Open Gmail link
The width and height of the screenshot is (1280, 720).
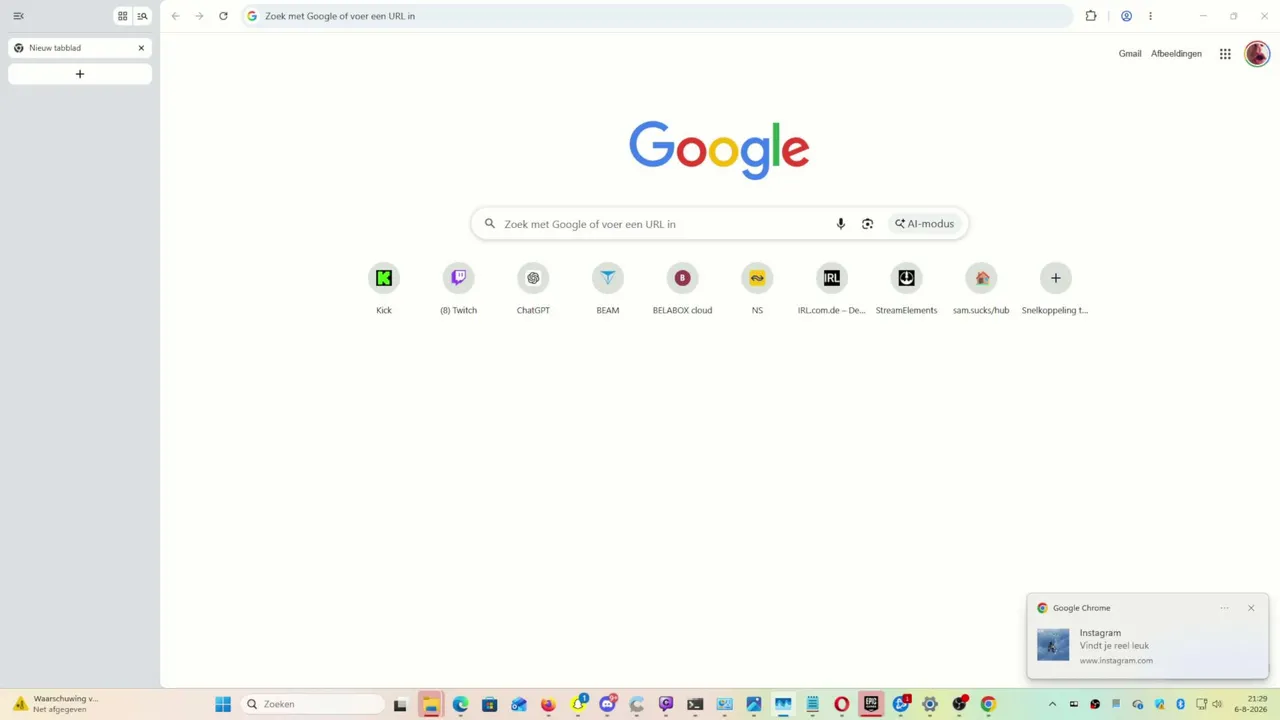[1130, 54]
